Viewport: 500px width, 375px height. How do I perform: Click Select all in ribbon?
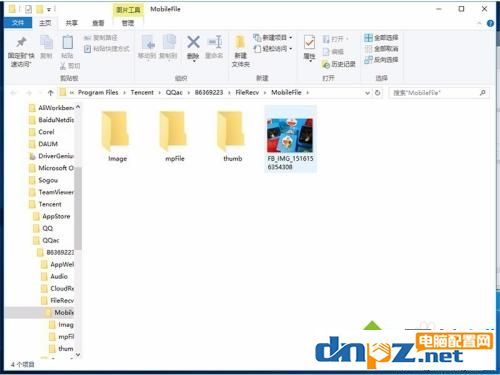pyautogui.click(x=381, y=38)
